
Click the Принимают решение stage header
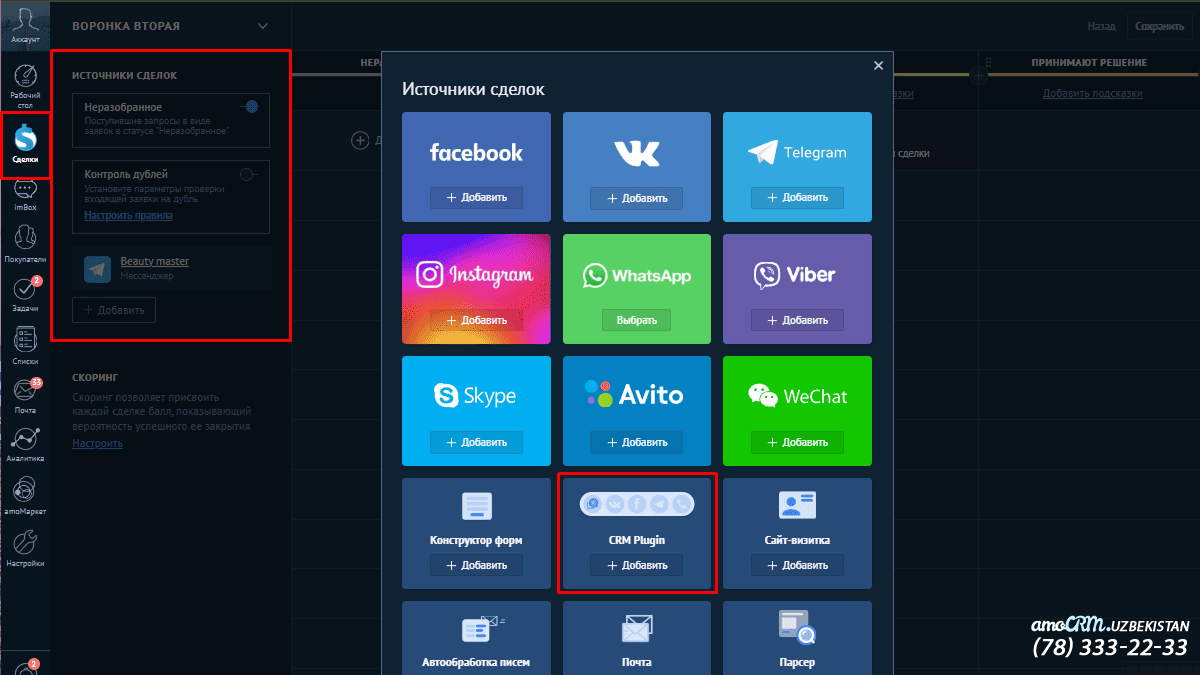point(1089,62)
